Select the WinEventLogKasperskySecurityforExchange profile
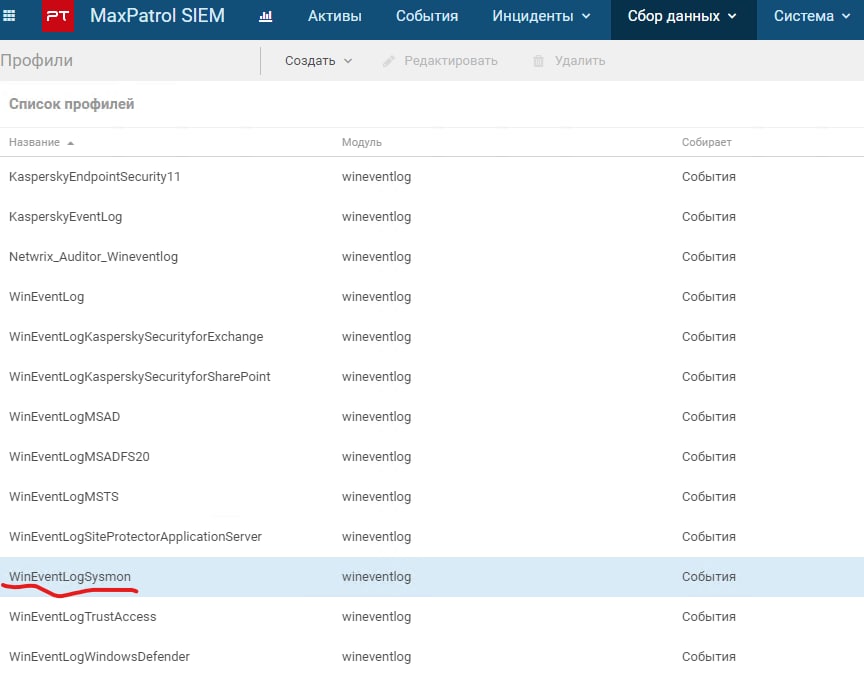 (432, 337)
